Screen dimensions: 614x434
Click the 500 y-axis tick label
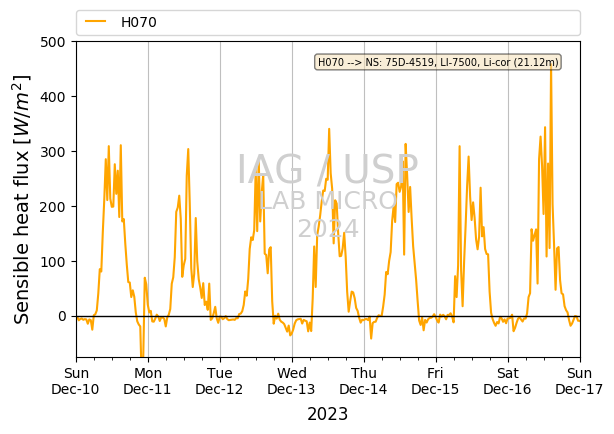point(52,42)
